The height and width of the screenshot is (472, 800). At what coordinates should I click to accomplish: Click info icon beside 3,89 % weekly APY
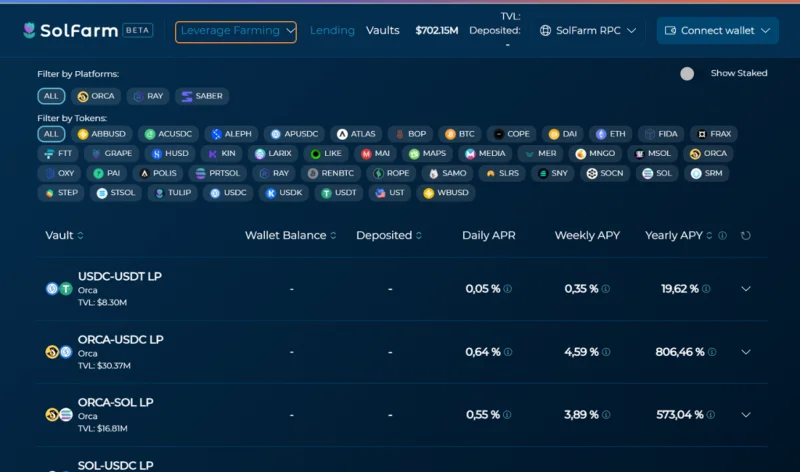coord(606,415)
